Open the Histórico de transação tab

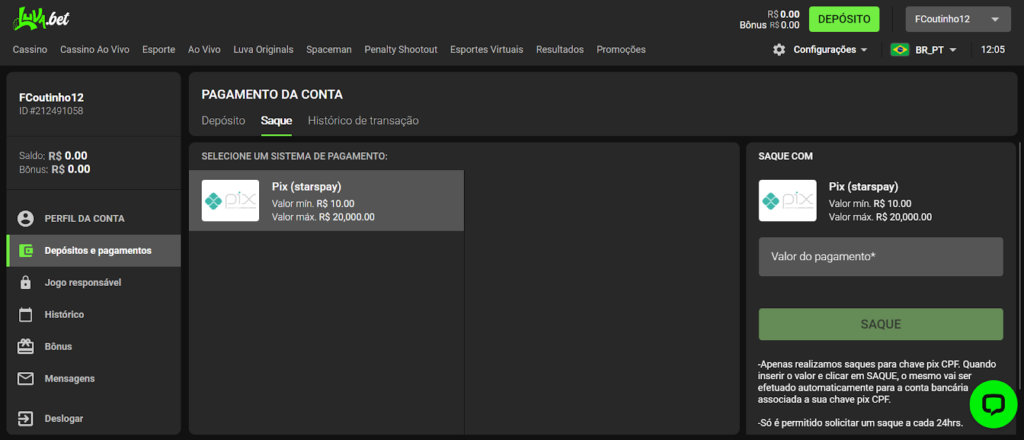363,120
